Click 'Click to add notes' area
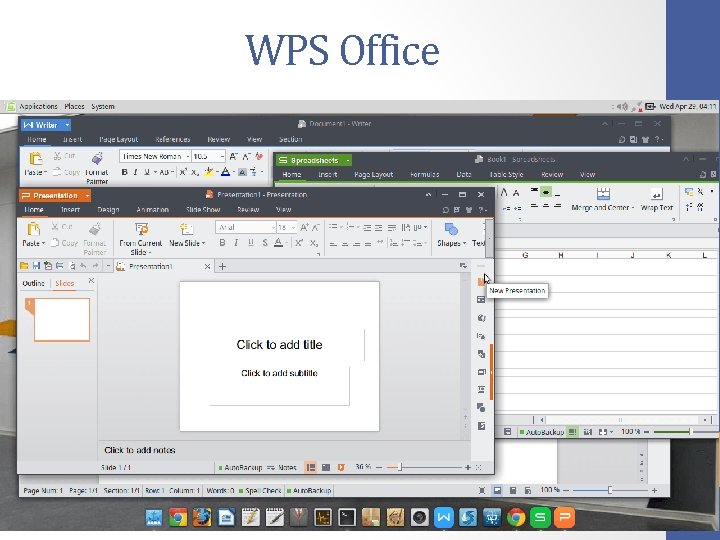This screenshot has width=720, height=540. [140, 450]
